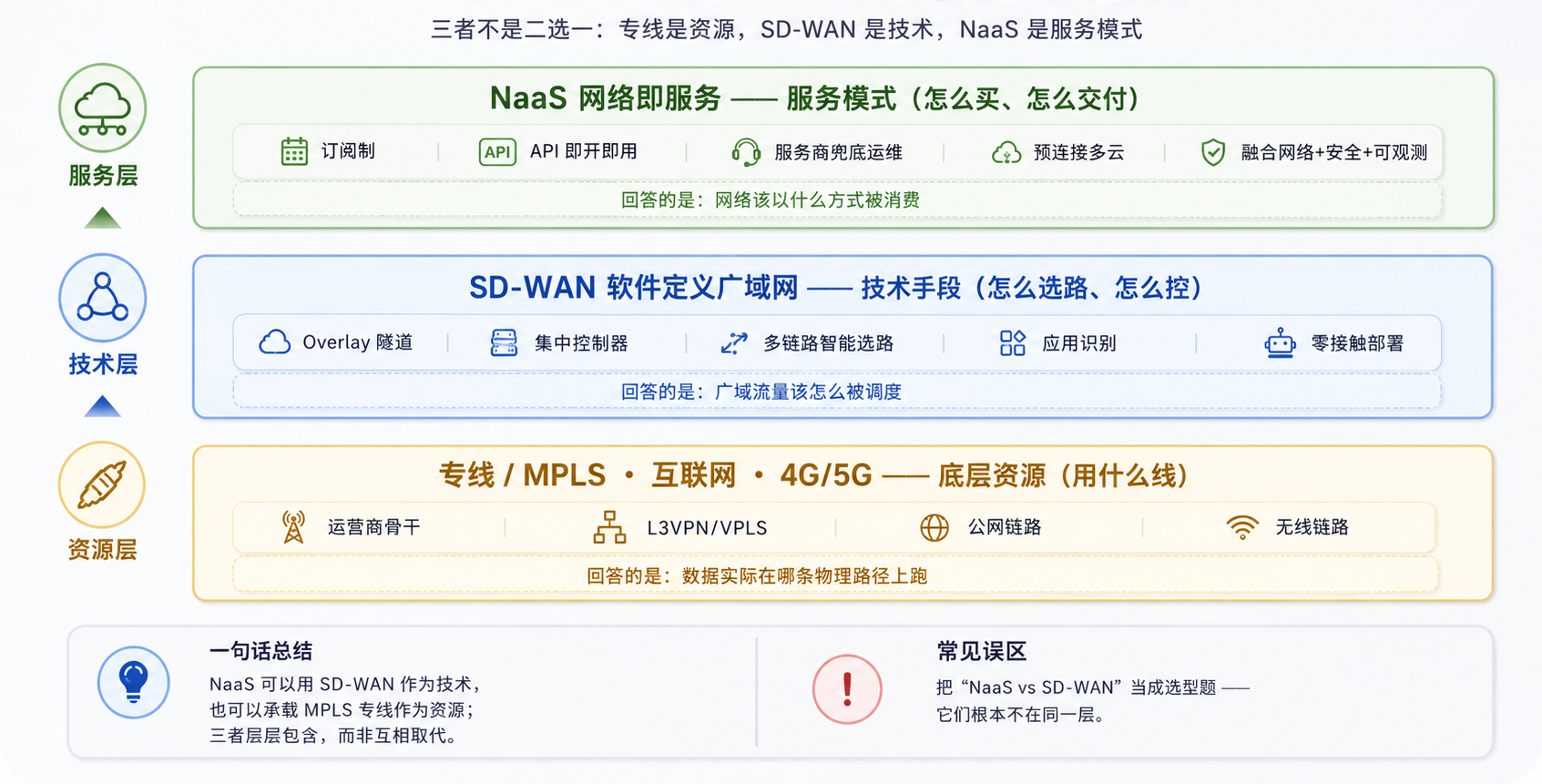Click the 常见误区 heading
Screen dimensions: 1542x784
pyautogui.click(x=982, y=651)
